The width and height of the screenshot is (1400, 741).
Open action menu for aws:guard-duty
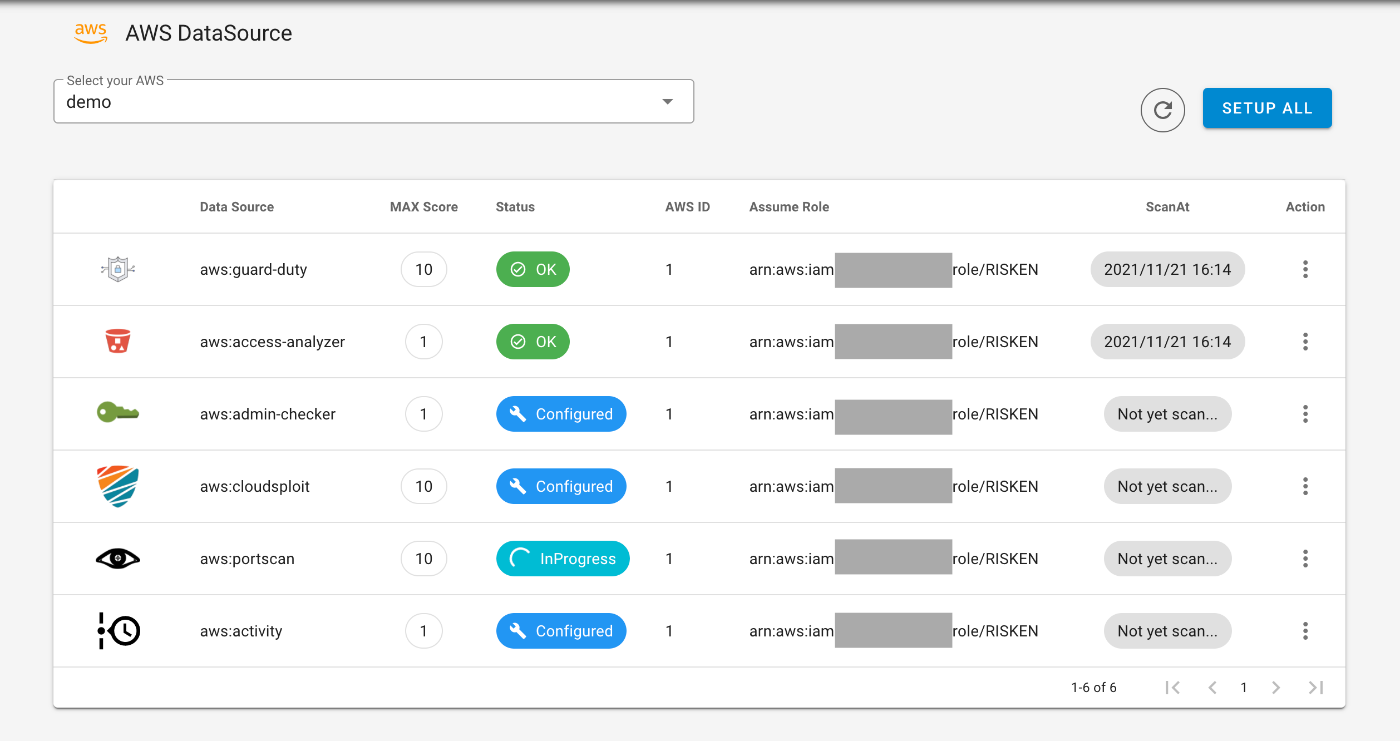(1305, 269)
